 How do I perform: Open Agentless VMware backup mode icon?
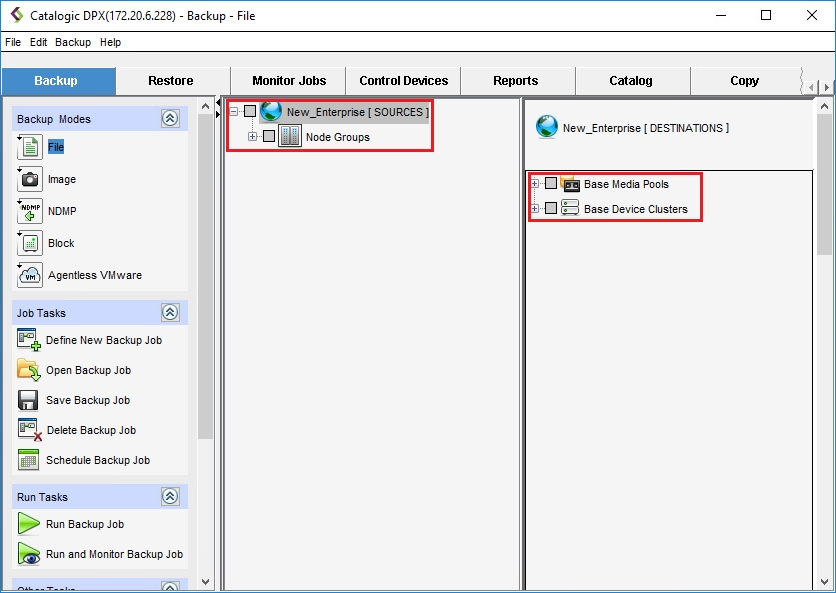point(30,275)
